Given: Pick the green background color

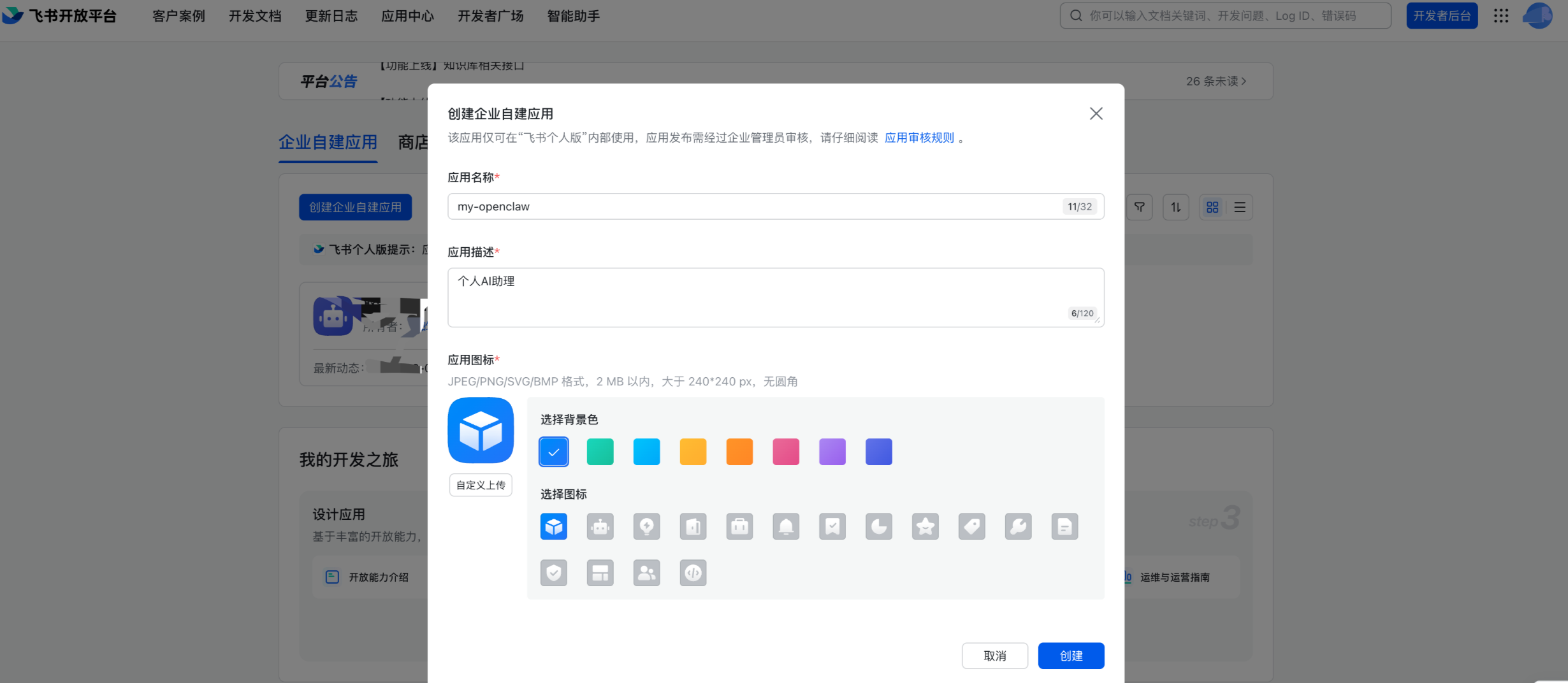Looking at the screenshot, I should click(x=600, y=452).
